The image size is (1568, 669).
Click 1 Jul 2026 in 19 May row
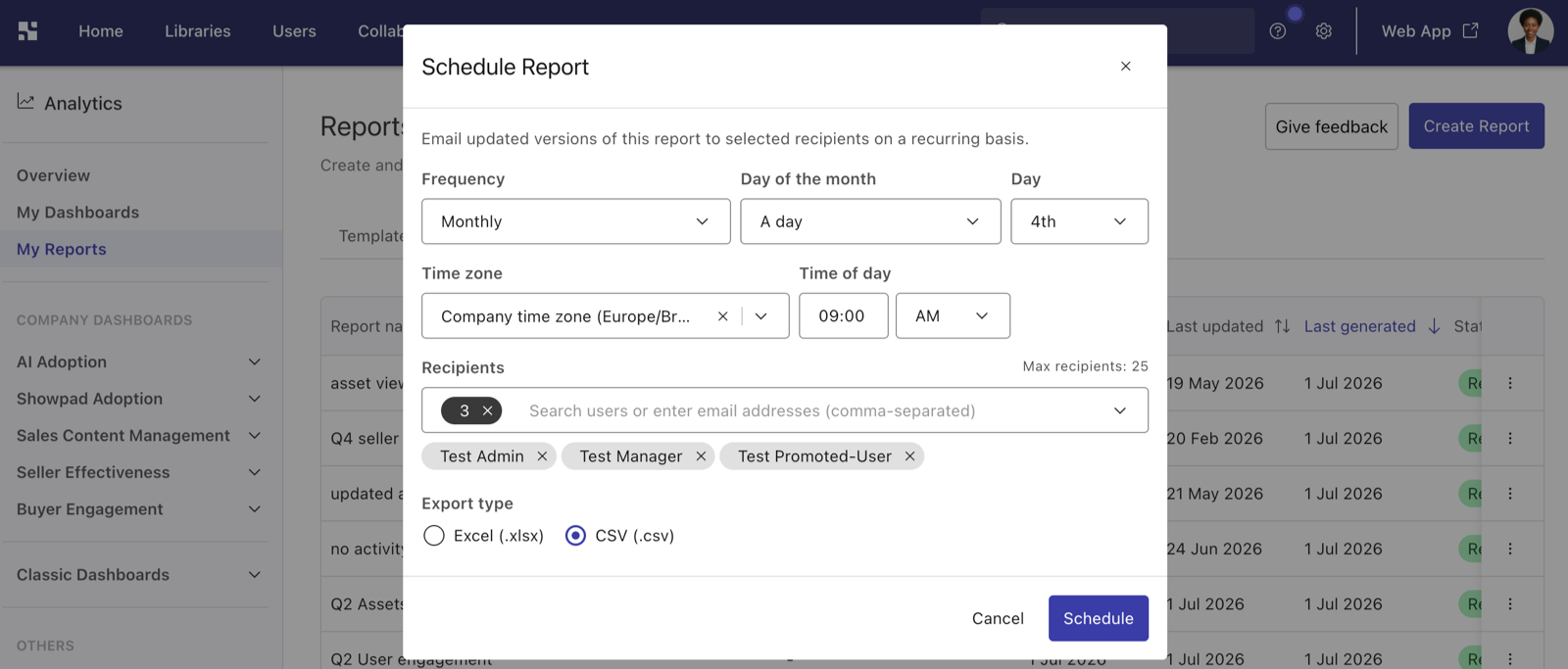1343,383
